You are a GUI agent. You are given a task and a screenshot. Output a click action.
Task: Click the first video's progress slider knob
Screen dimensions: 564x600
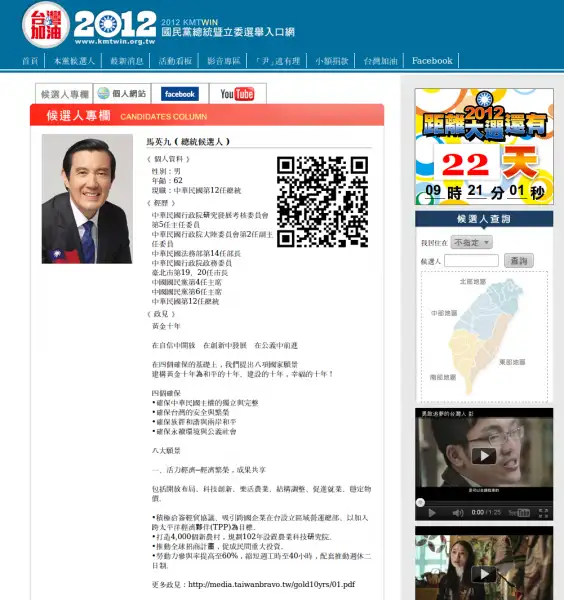click(421, 502)
